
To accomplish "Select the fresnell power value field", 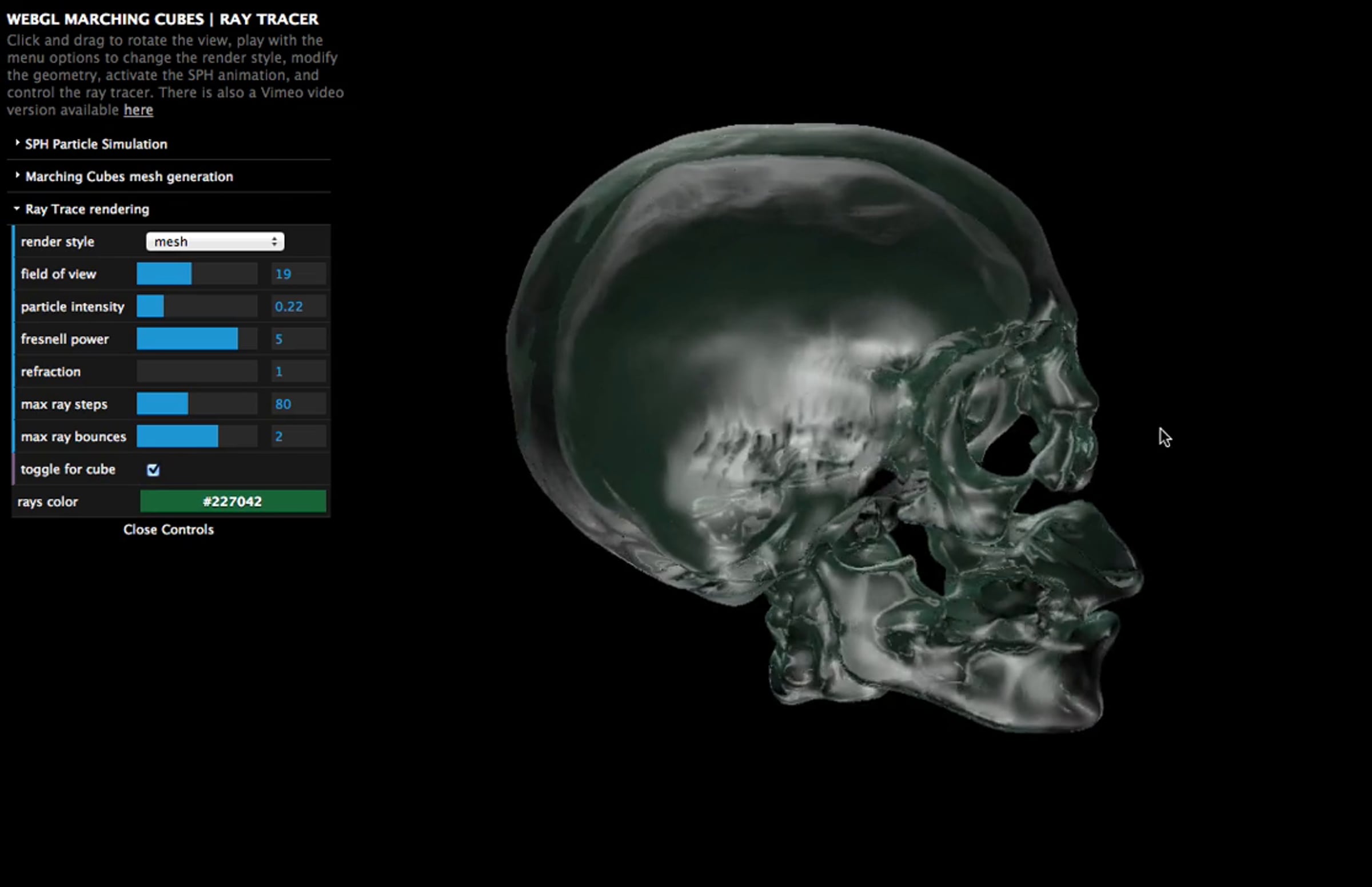I will tap(298, 339).
